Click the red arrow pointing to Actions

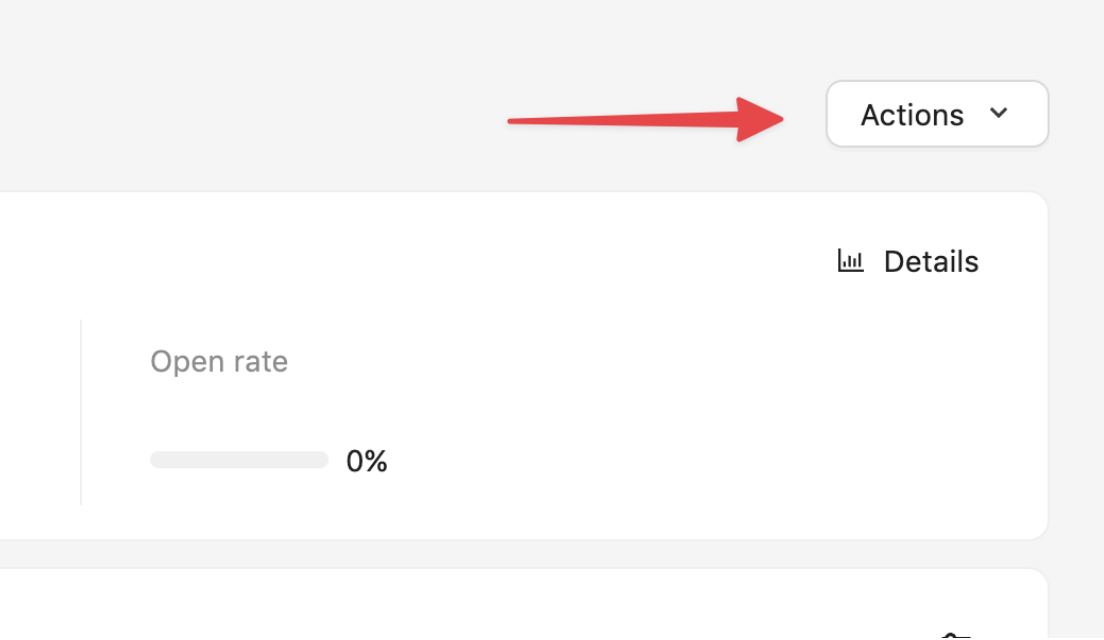coord(640,120)
